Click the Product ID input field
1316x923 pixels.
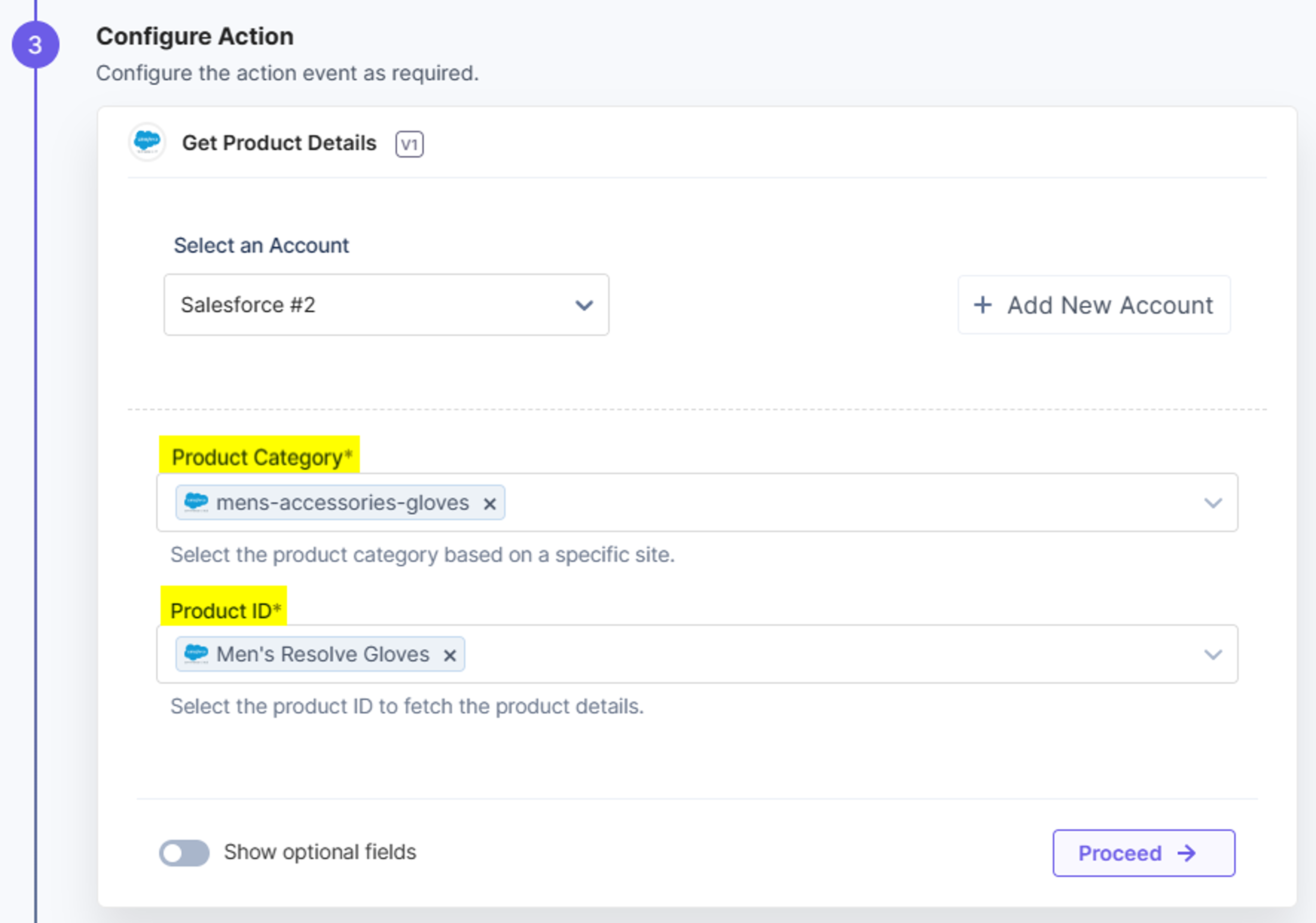[x=697, y=654]
